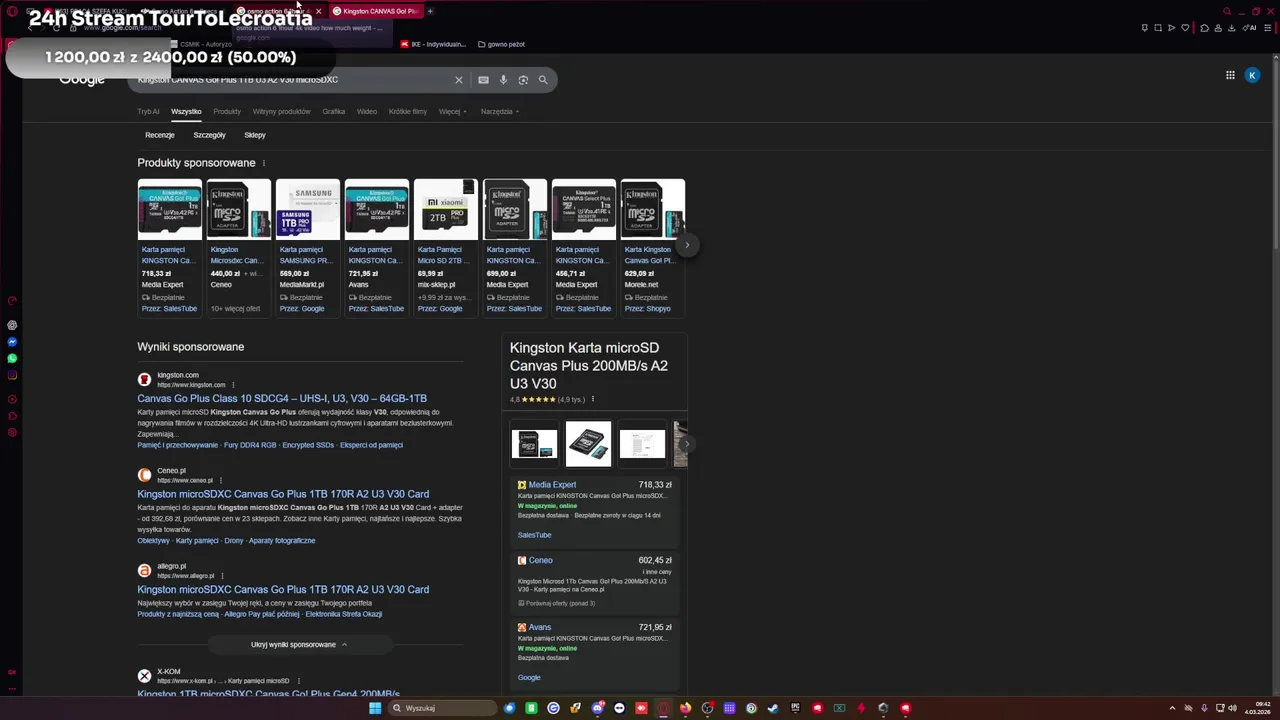Open Xiaomi 2TB Micro SD card
1280x720 pixels.
tap(445, 247)
